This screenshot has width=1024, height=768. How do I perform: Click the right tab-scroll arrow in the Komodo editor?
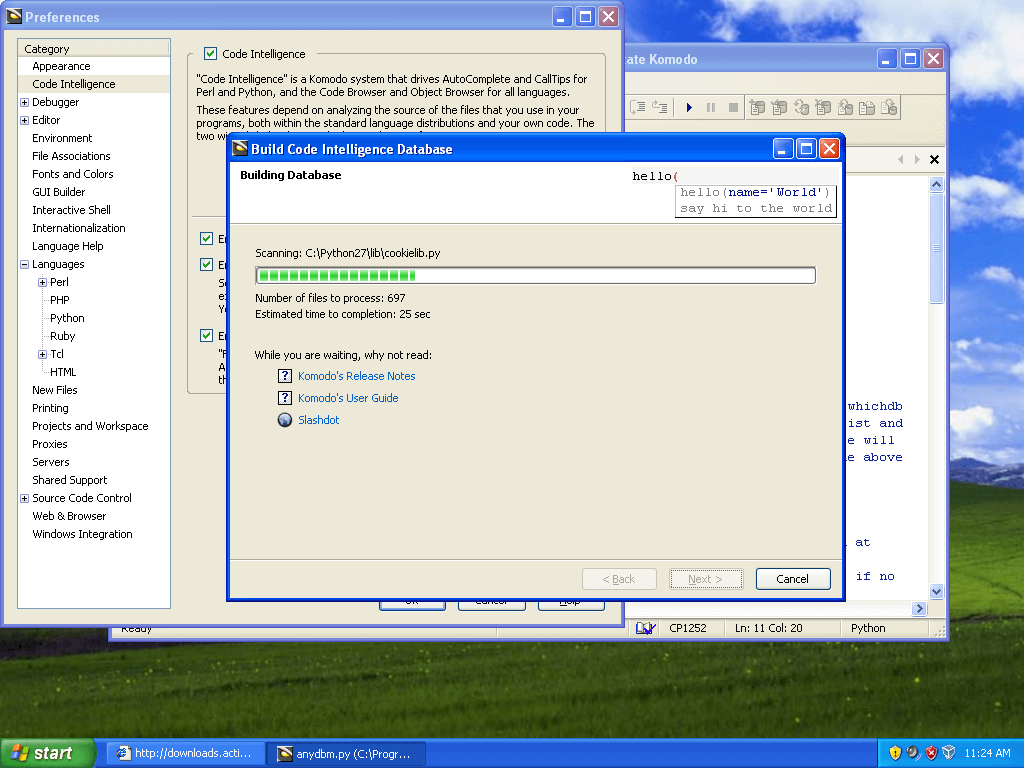(x=917, y=159)
